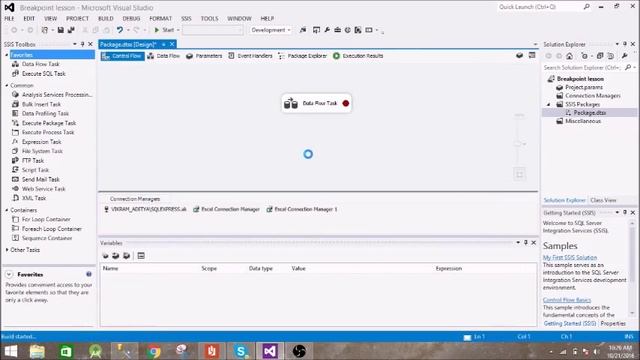Select Execute Process Task in toolbox
The height and width of the screenshot is (360, 640).
tap(43, 133)
